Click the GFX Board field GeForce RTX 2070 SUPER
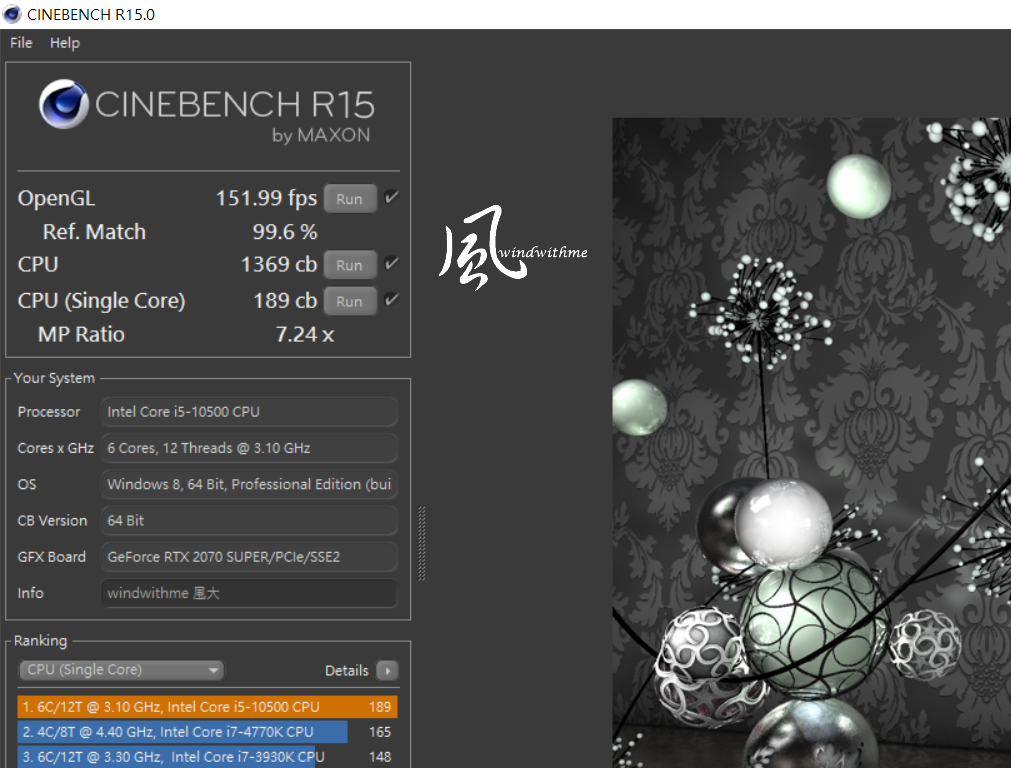 point(249,556)
